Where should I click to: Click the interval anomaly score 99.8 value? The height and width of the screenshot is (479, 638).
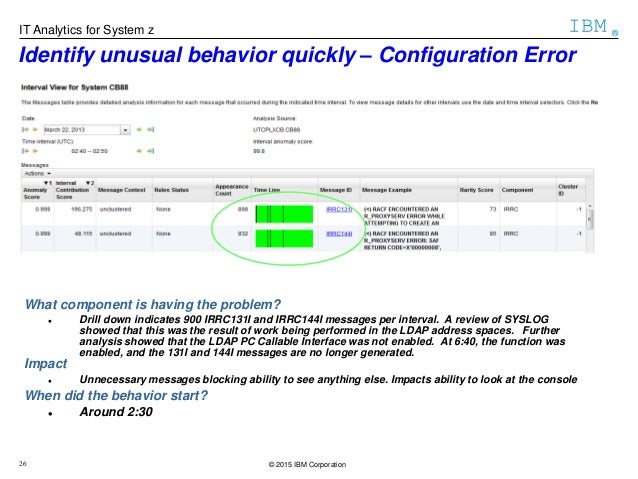pyautogui.click(x=259, y=151)
